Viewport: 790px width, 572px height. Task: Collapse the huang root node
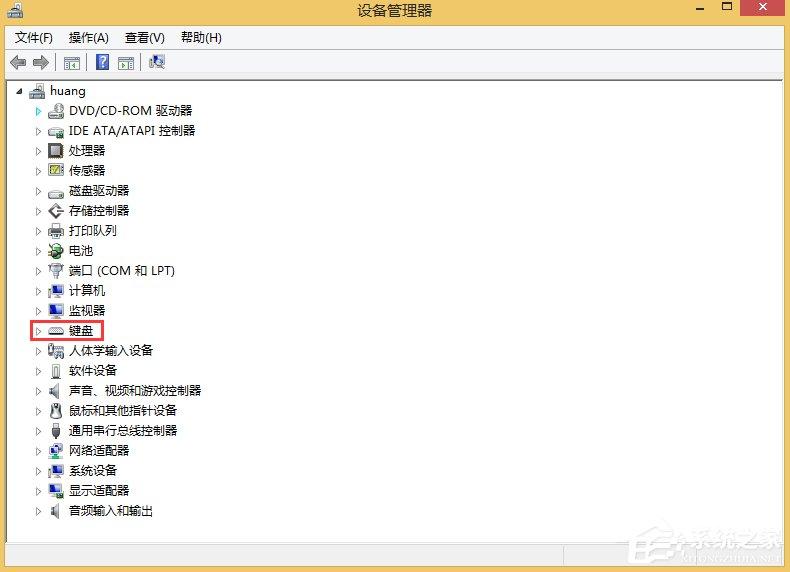click(x=20, y=92)
